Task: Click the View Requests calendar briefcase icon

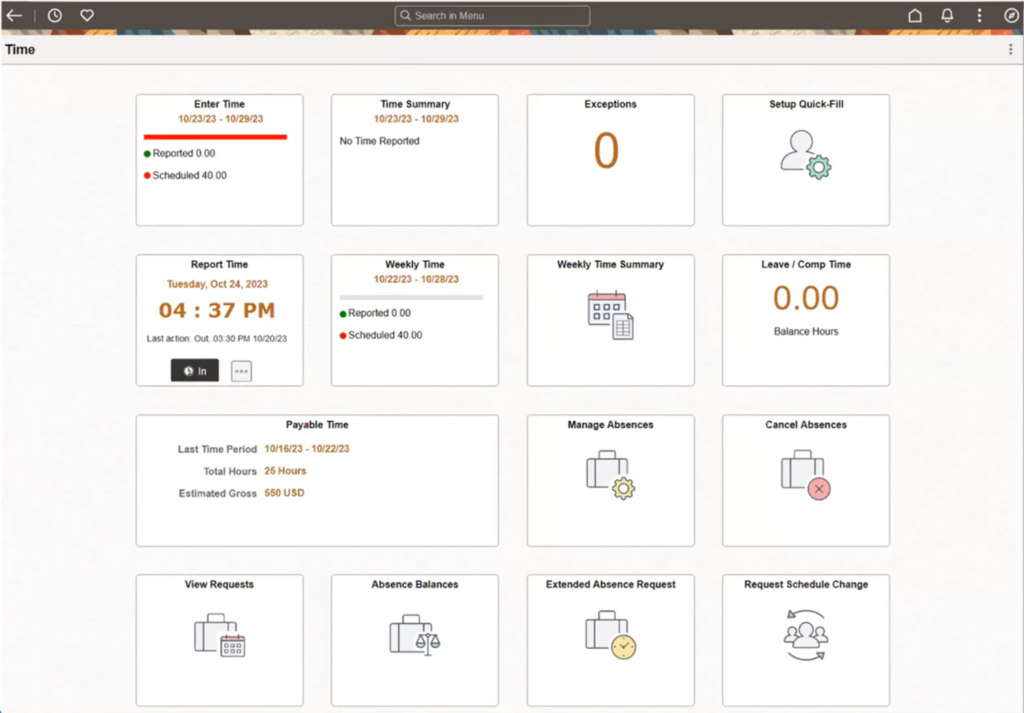Action: pyautogui.click(x=219, y=640)
